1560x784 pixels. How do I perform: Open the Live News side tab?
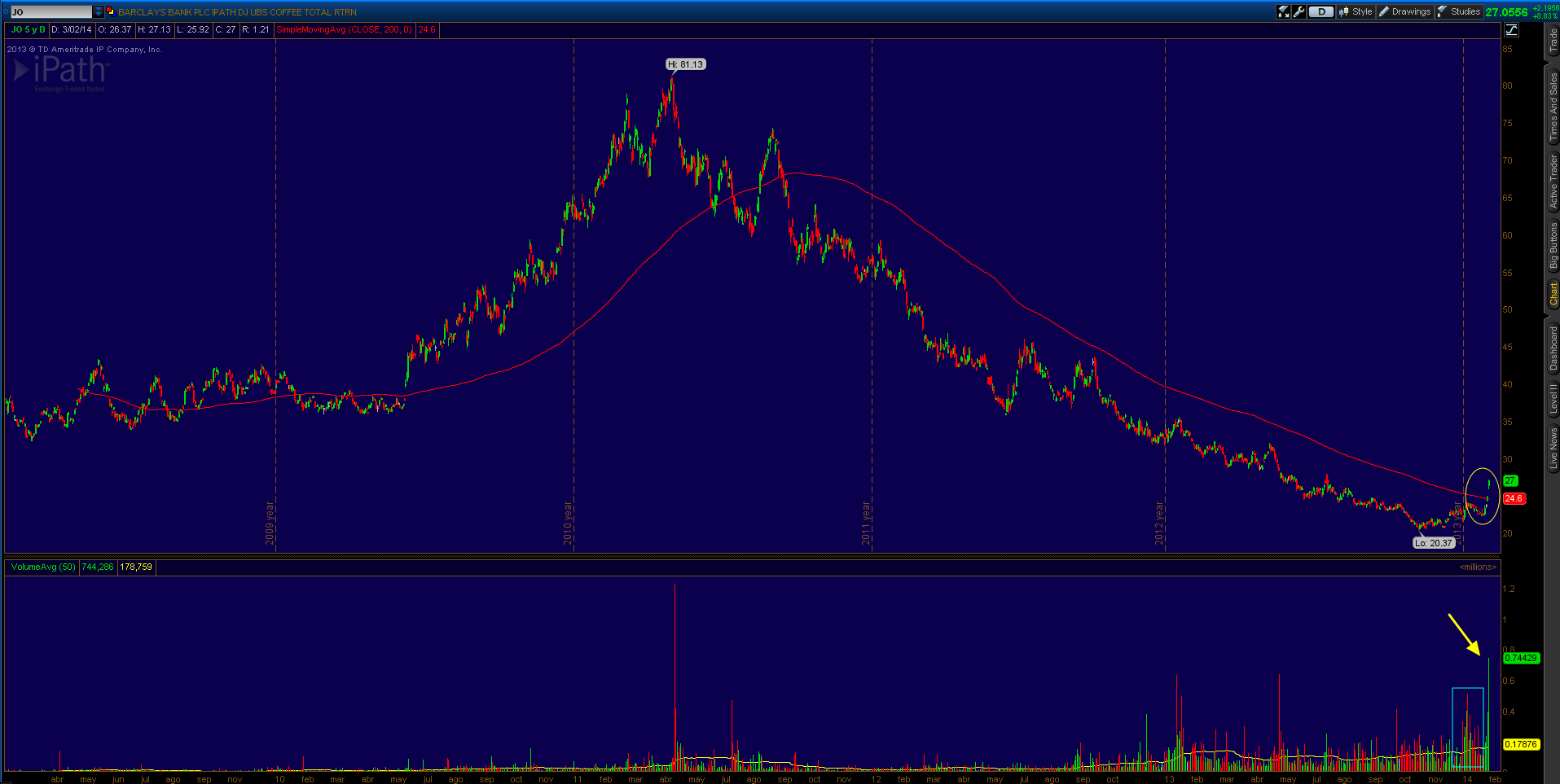[x=1553, y=447]
